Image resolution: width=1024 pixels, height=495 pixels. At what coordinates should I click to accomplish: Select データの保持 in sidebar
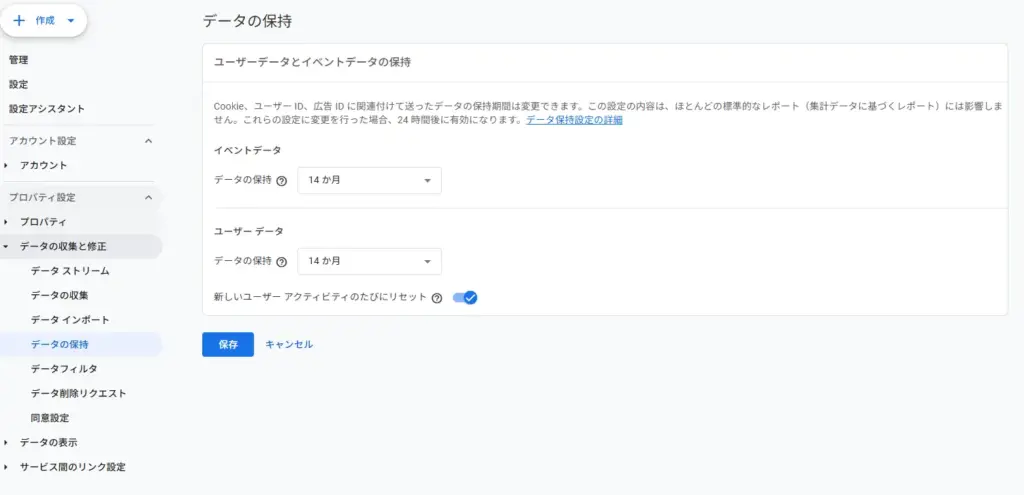[x=59, y=344]
